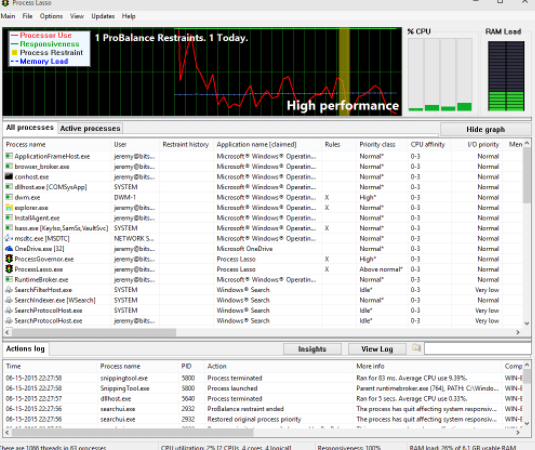Open the Updates menu
This screenshot has width=535, height=450.
[103, 16]
